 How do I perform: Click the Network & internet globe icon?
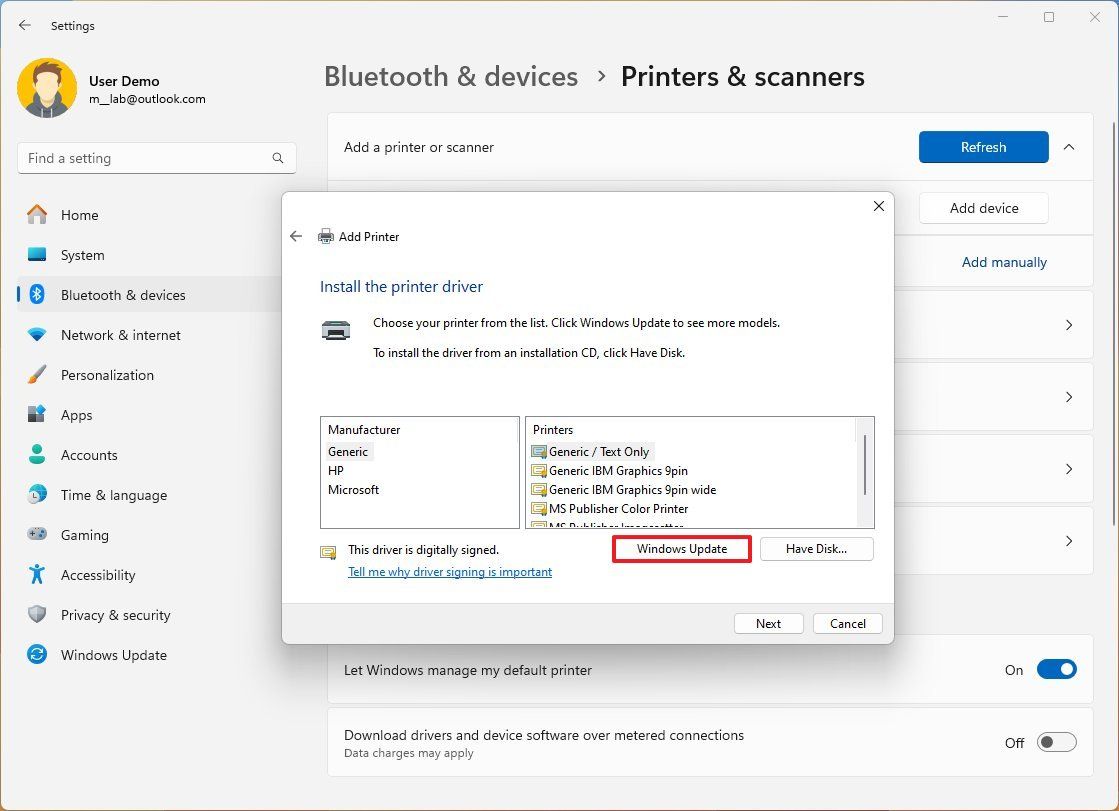pos(37,335)
